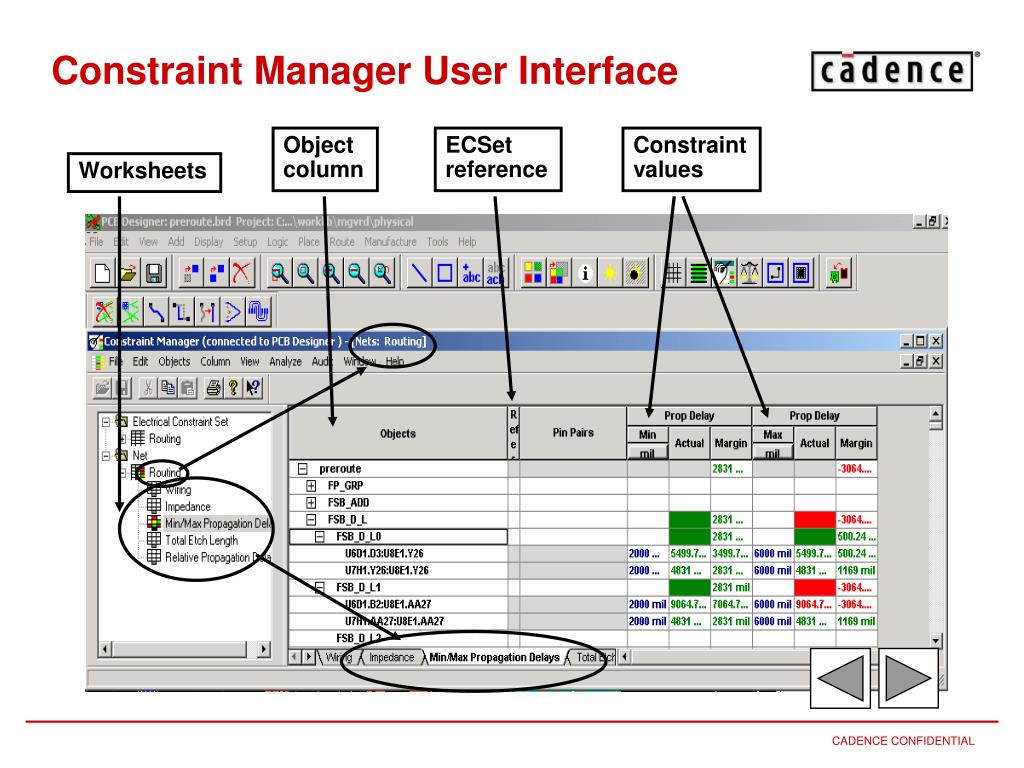
Task: Collapse the Electrical Constraint Set tree node
Action: (x=106, y=422)
